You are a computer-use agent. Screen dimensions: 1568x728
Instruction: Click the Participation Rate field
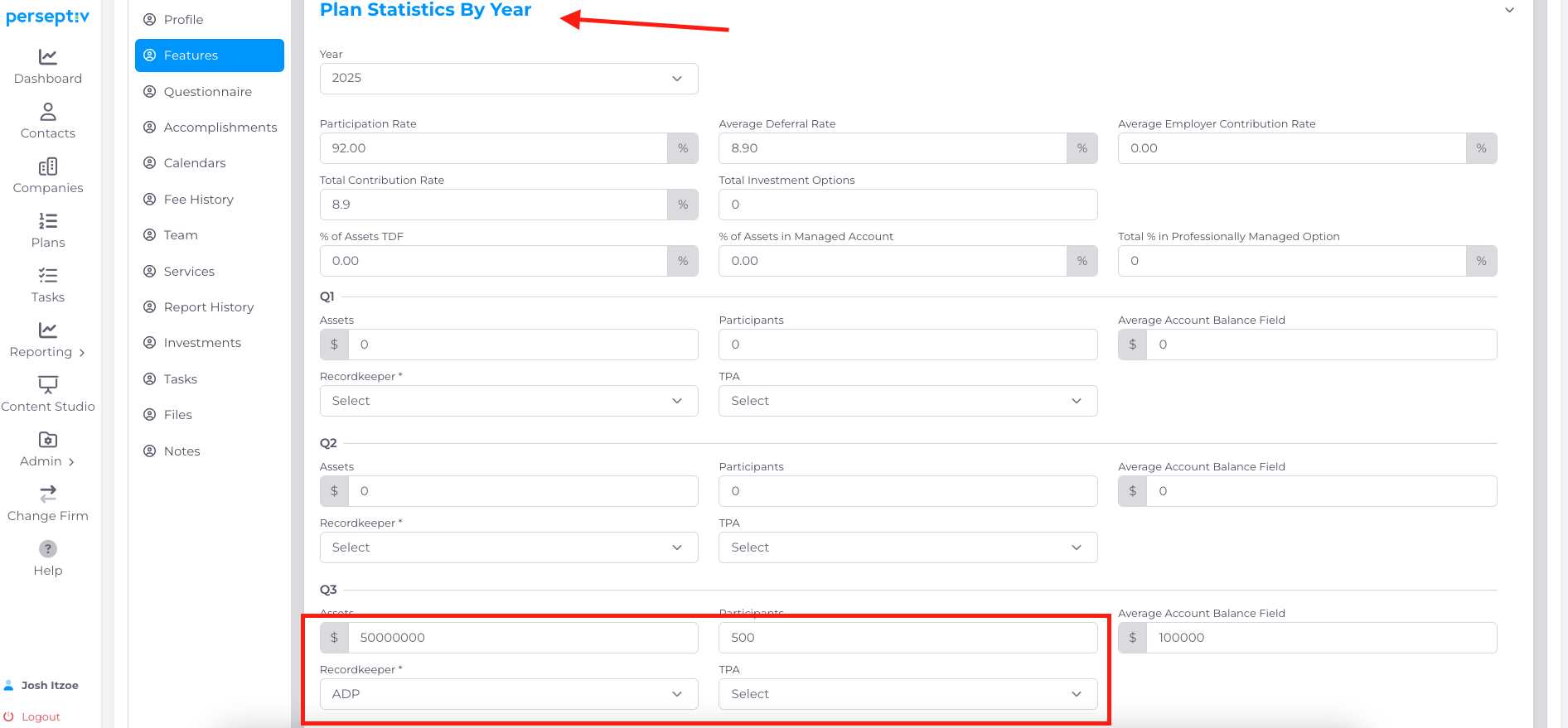[494, 148]
